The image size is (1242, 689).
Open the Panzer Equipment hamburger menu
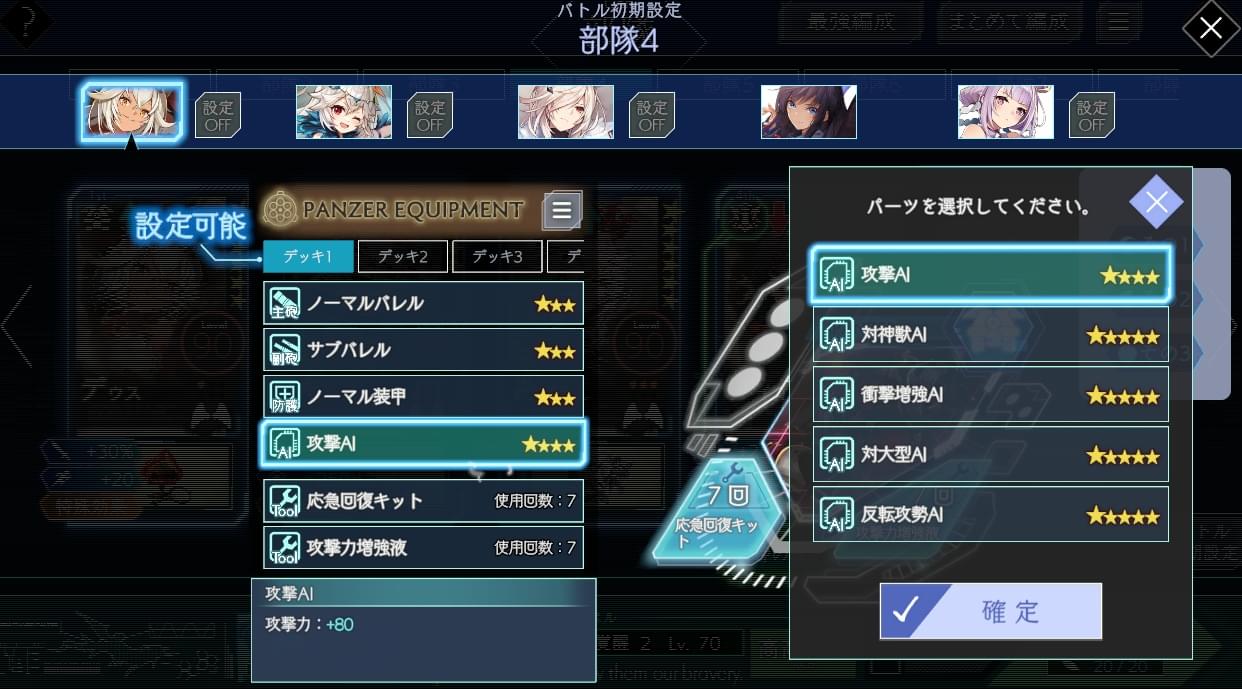[x=562, y=210]
